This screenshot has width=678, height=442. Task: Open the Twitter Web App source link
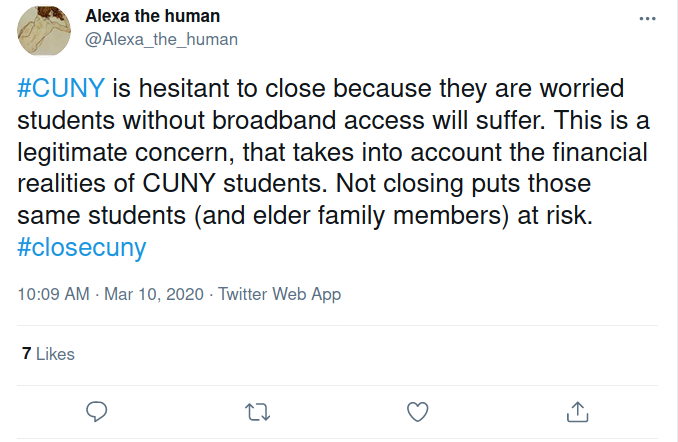tap(279, 294)
